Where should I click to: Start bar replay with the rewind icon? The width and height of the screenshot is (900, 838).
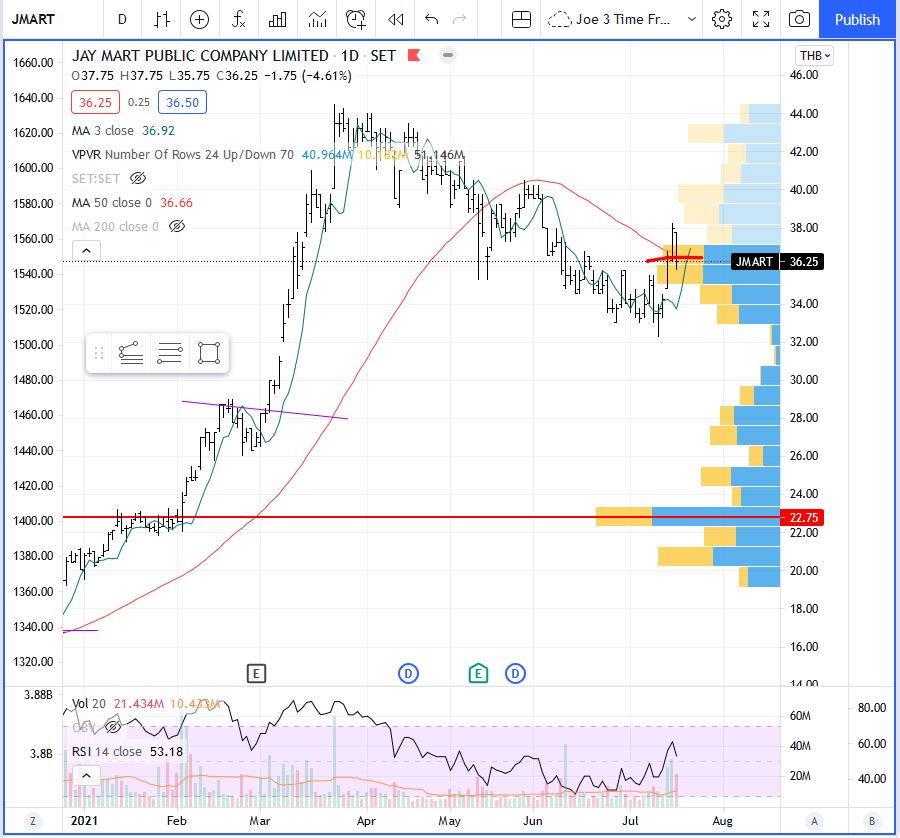[x=395, y=20]
